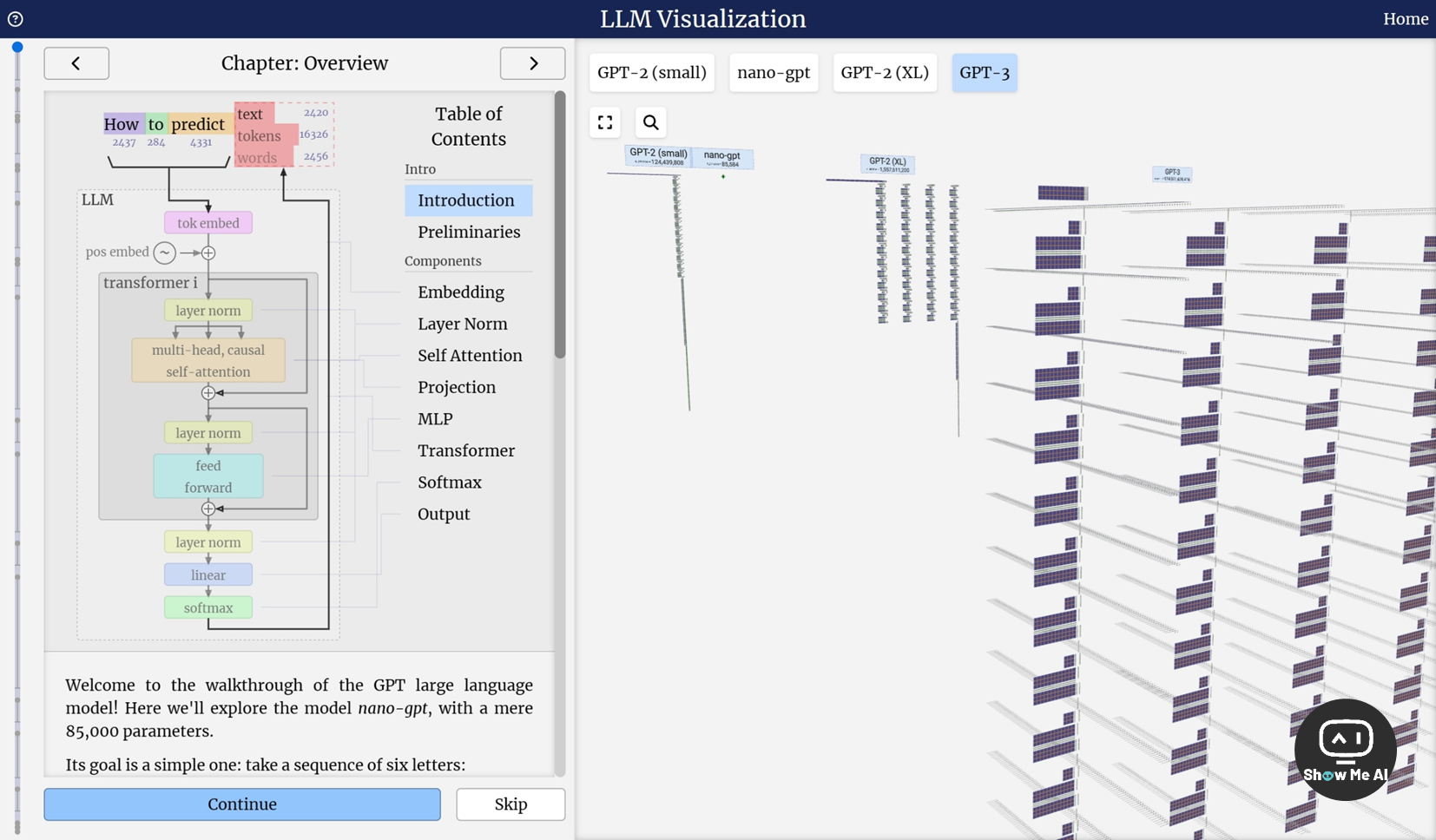Click multi-head causal self-attention block
1436x840 pixels.
point(208,360)
